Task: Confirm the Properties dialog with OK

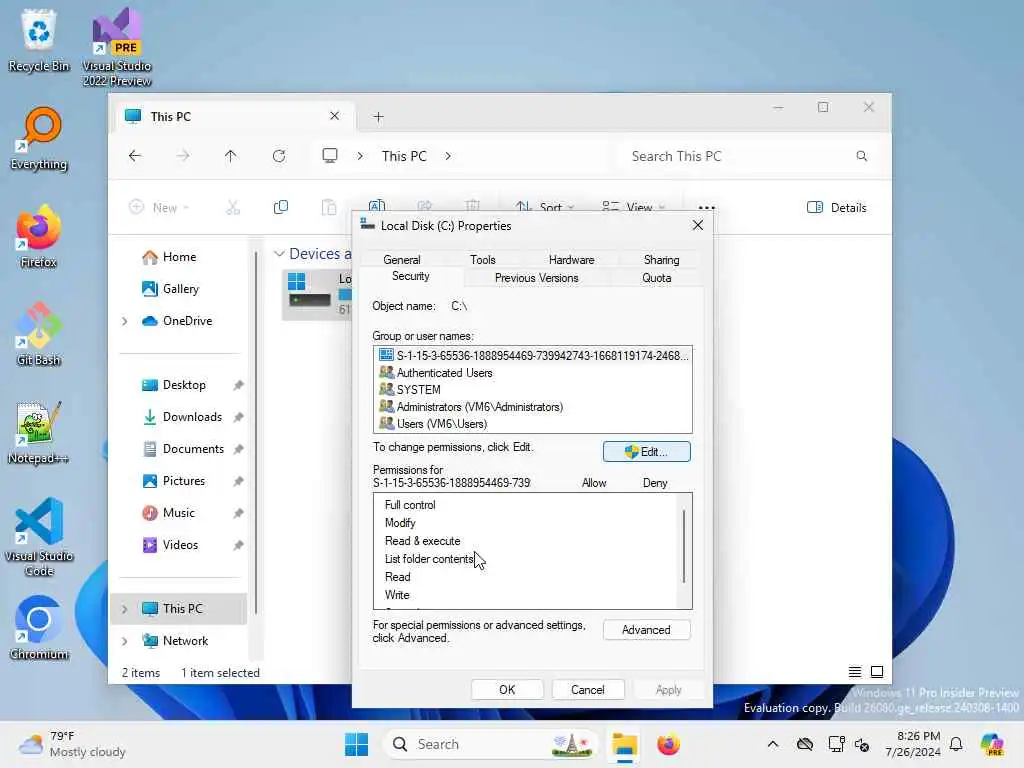Action: pyautogui.click(x=507, y=690)
